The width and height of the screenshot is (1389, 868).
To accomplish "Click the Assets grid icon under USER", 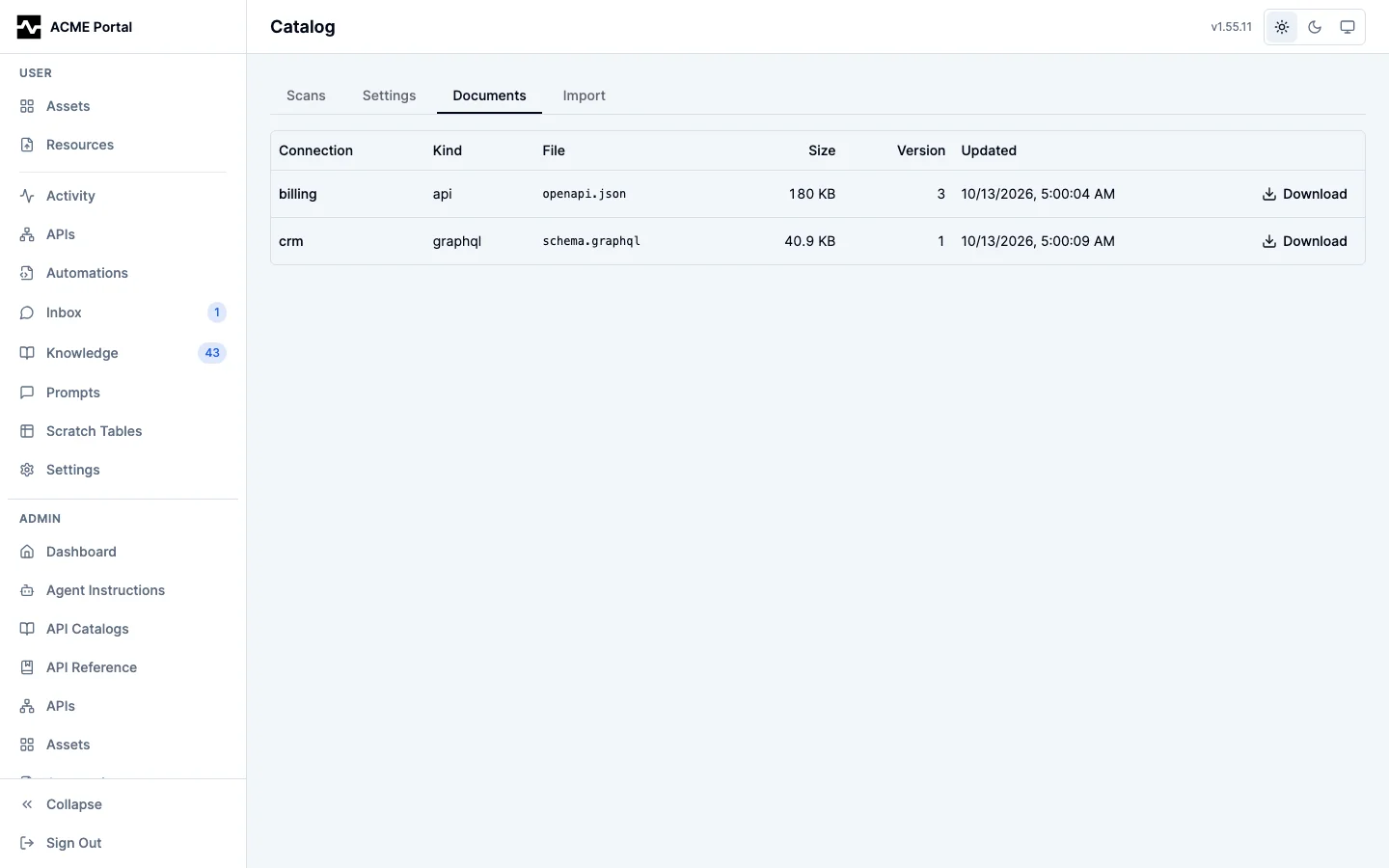I will point(27,106).
